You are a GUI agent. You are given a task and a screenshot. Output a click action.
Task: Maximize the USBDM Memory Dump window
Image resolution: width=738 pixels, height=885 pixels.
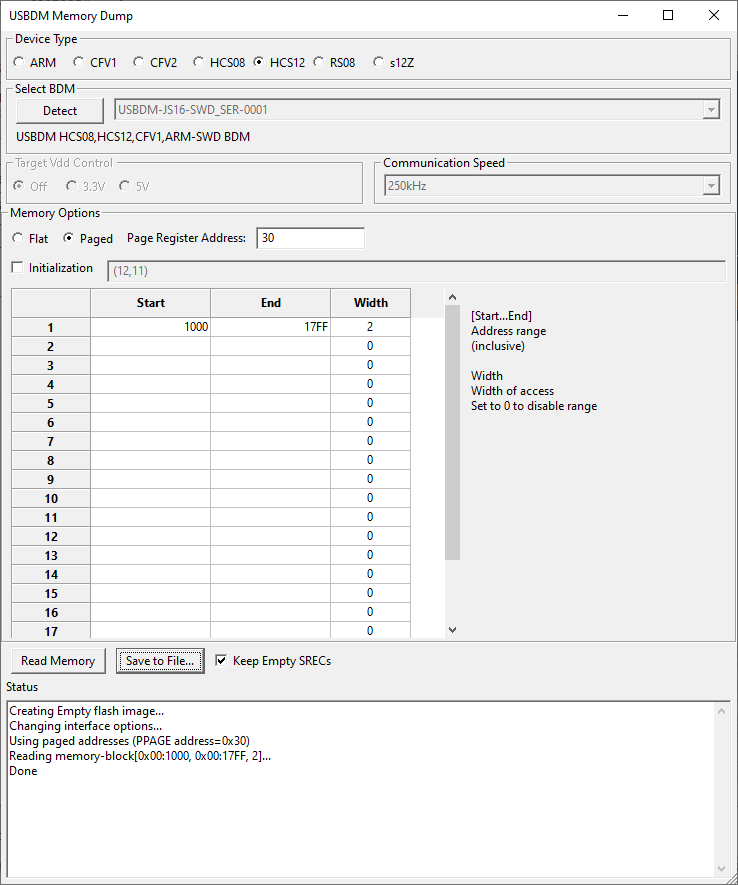(x=668, y=15)
